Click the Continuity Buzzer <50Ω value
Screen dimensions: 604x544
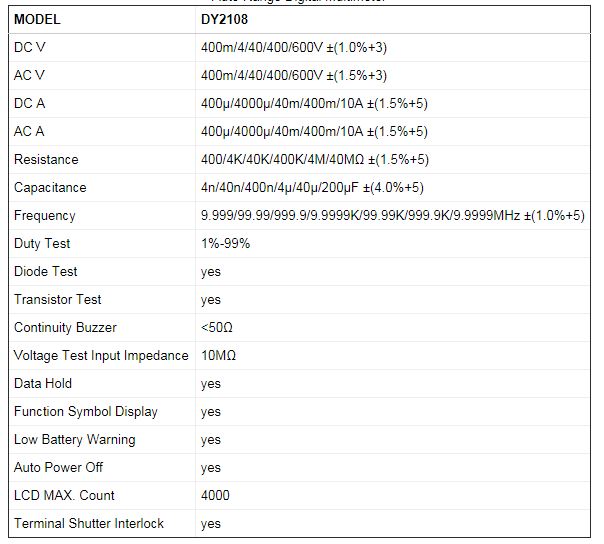217,327
